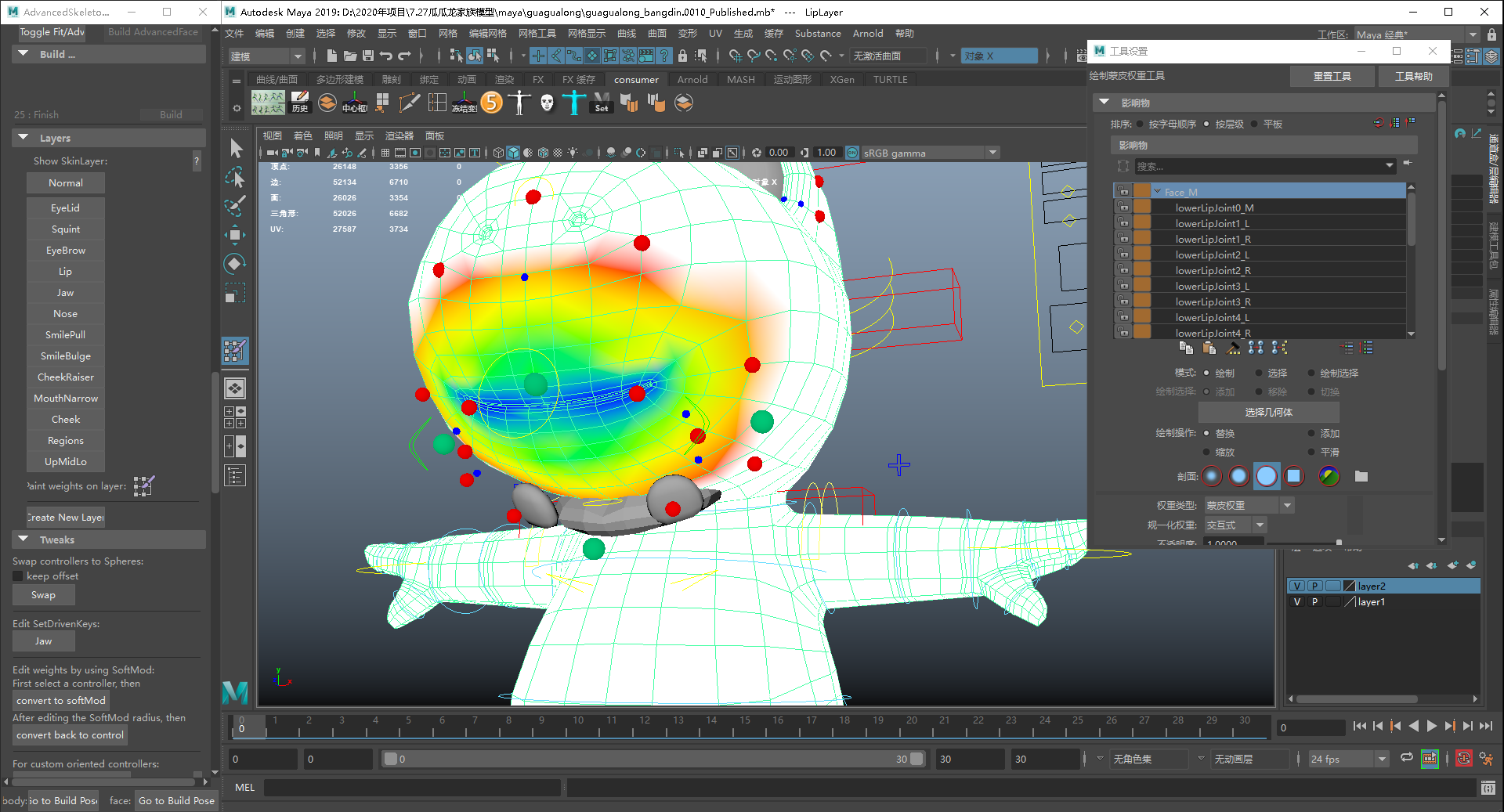Click the skull shelf icon
The height and width of the screenshot is (812, 1504).
tap(547, 103)
